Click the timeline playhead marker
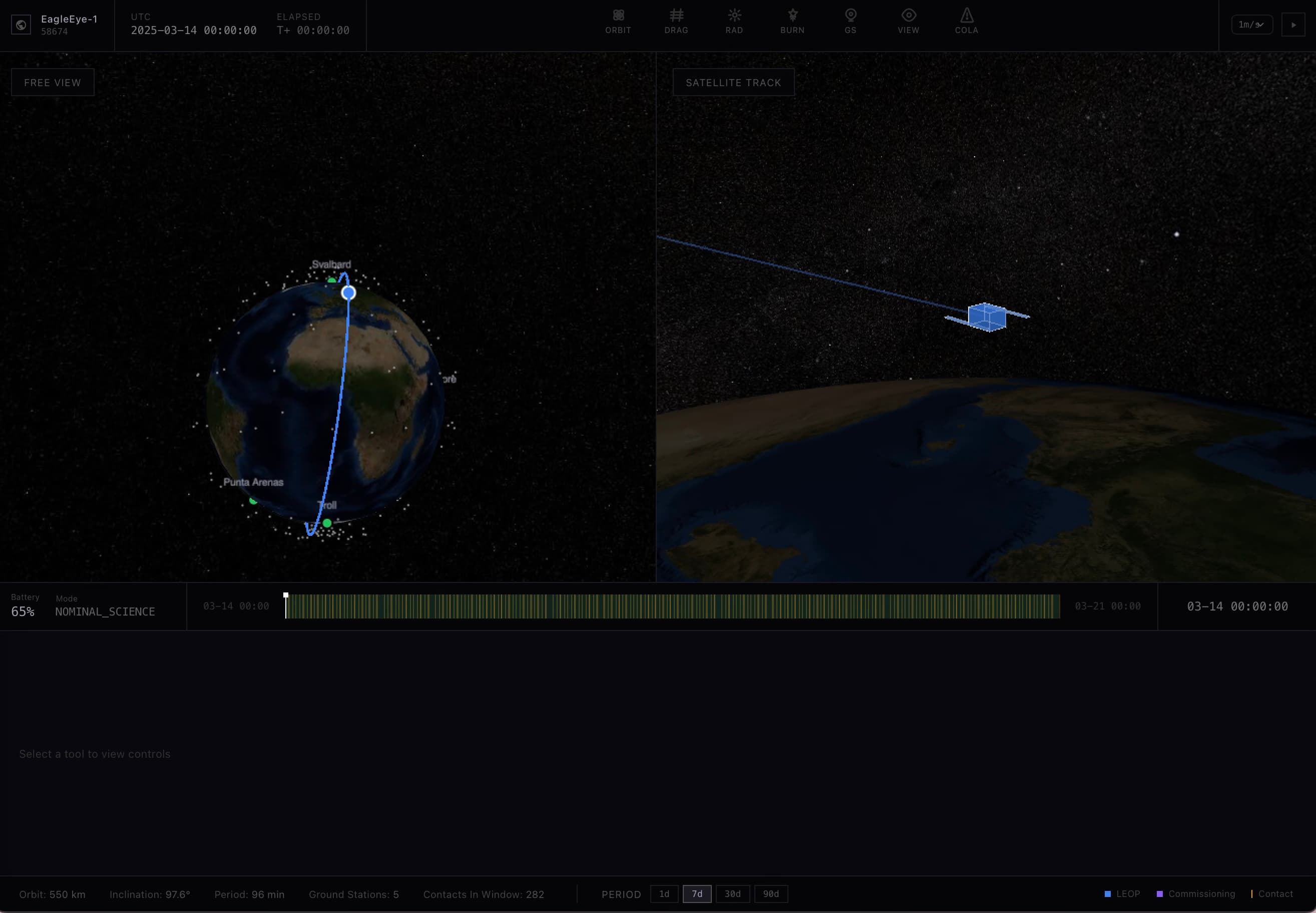 (286, 596)
